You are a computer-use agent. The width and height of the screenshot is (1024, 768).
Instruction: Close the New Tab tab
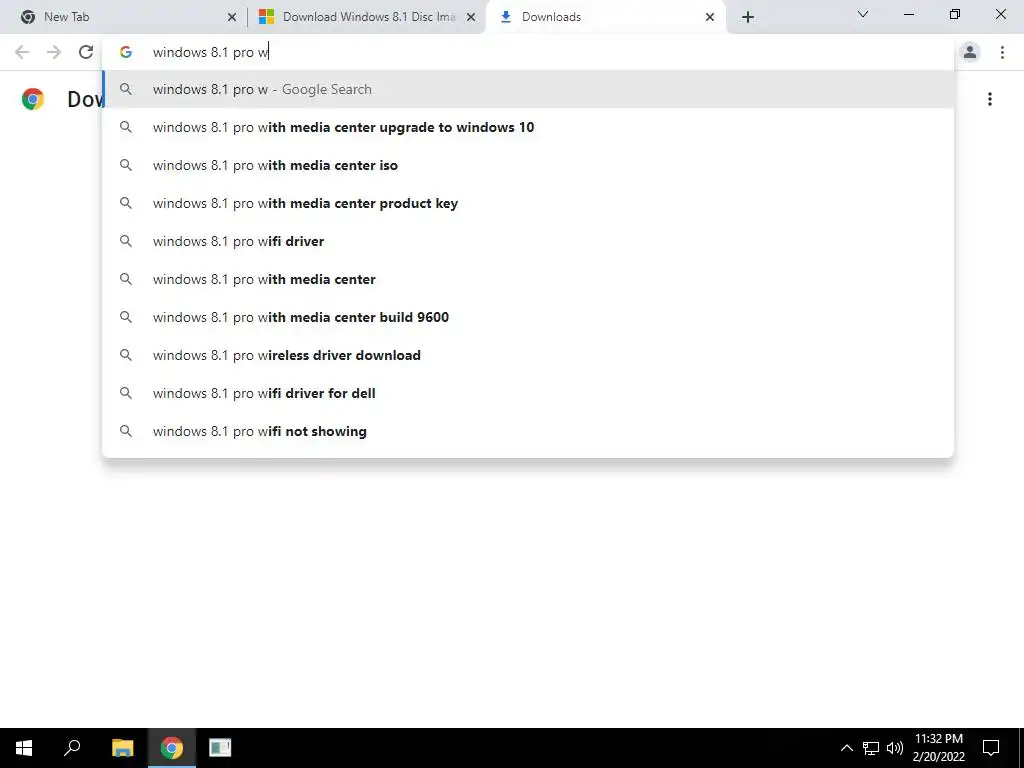coord(232,18)
